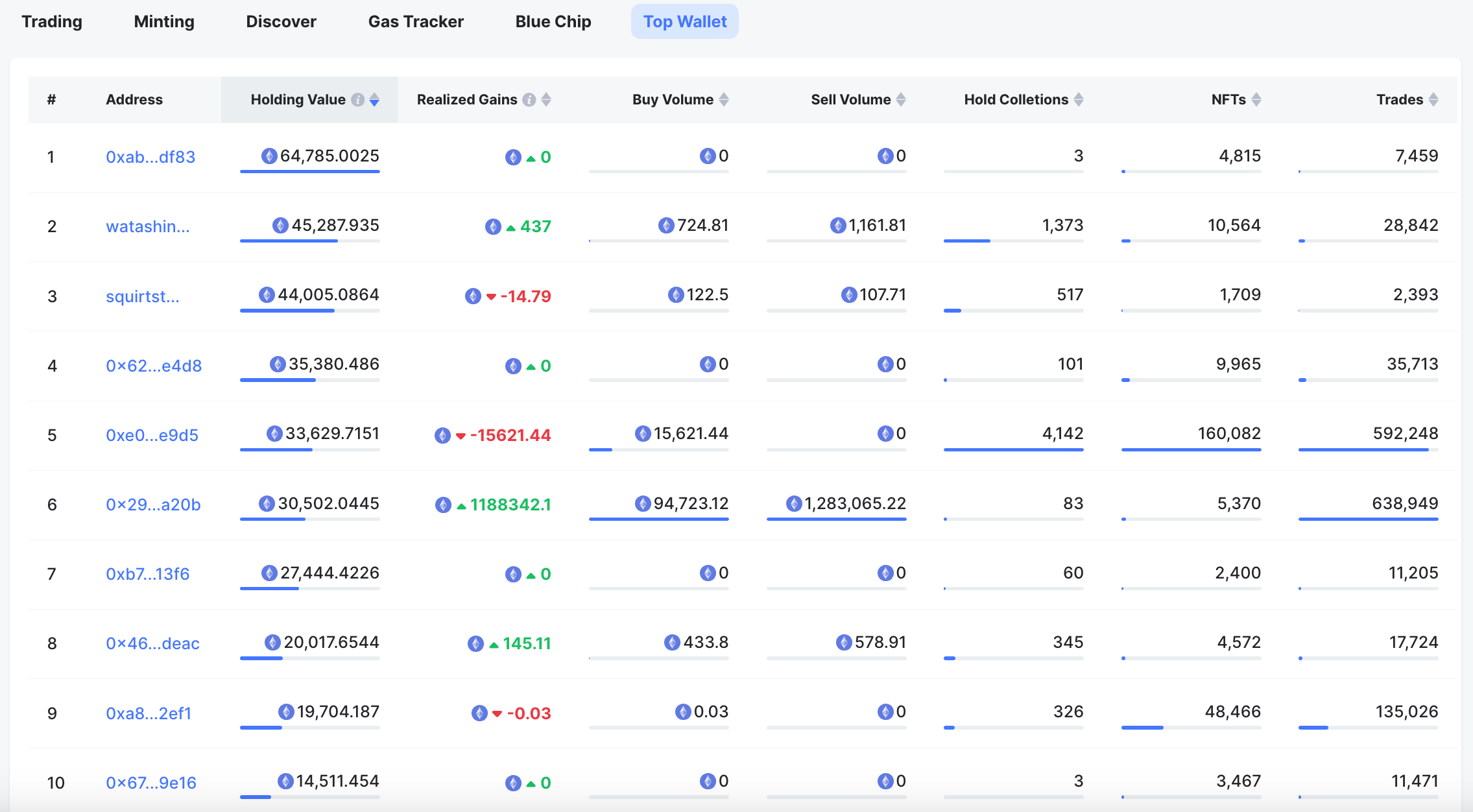Switch to the Minting tab
This screenshot has height=812, width=1473.
164,21
